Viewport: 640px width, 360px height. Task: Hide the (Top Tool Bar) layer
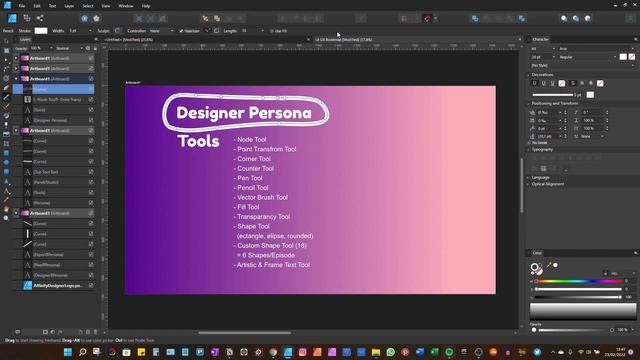pyautogui.click(x=91, y=172)
